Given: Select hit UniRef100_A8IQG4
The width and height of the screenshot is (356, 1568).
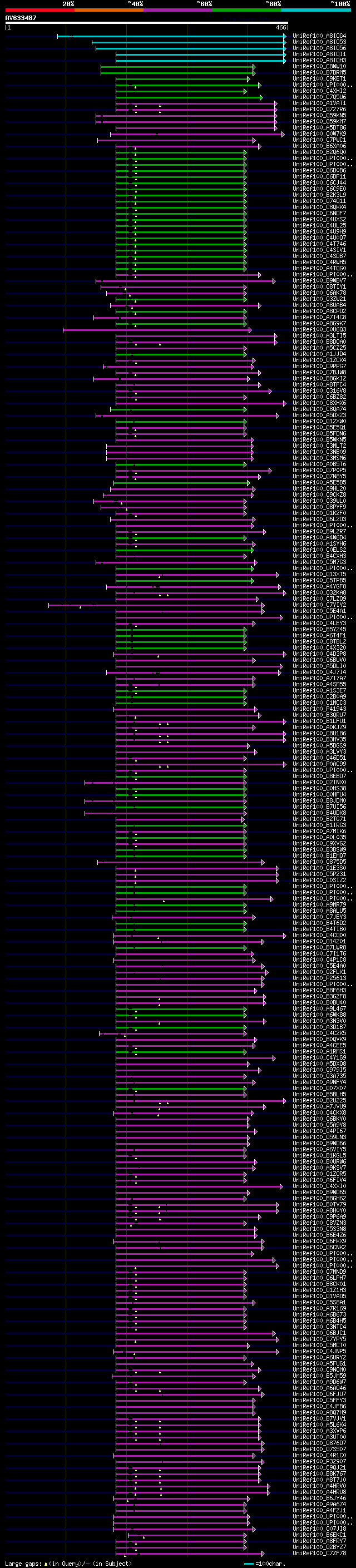Looking at the screenshot, I should pyautogui.click(x=319, y=36).
